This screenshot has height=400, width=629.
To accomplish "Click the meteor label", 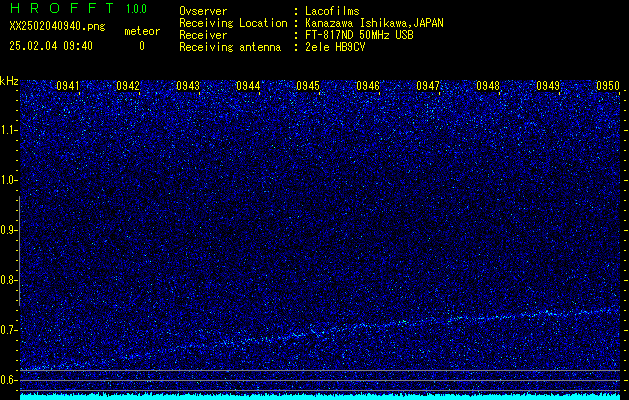I will 142,31.
